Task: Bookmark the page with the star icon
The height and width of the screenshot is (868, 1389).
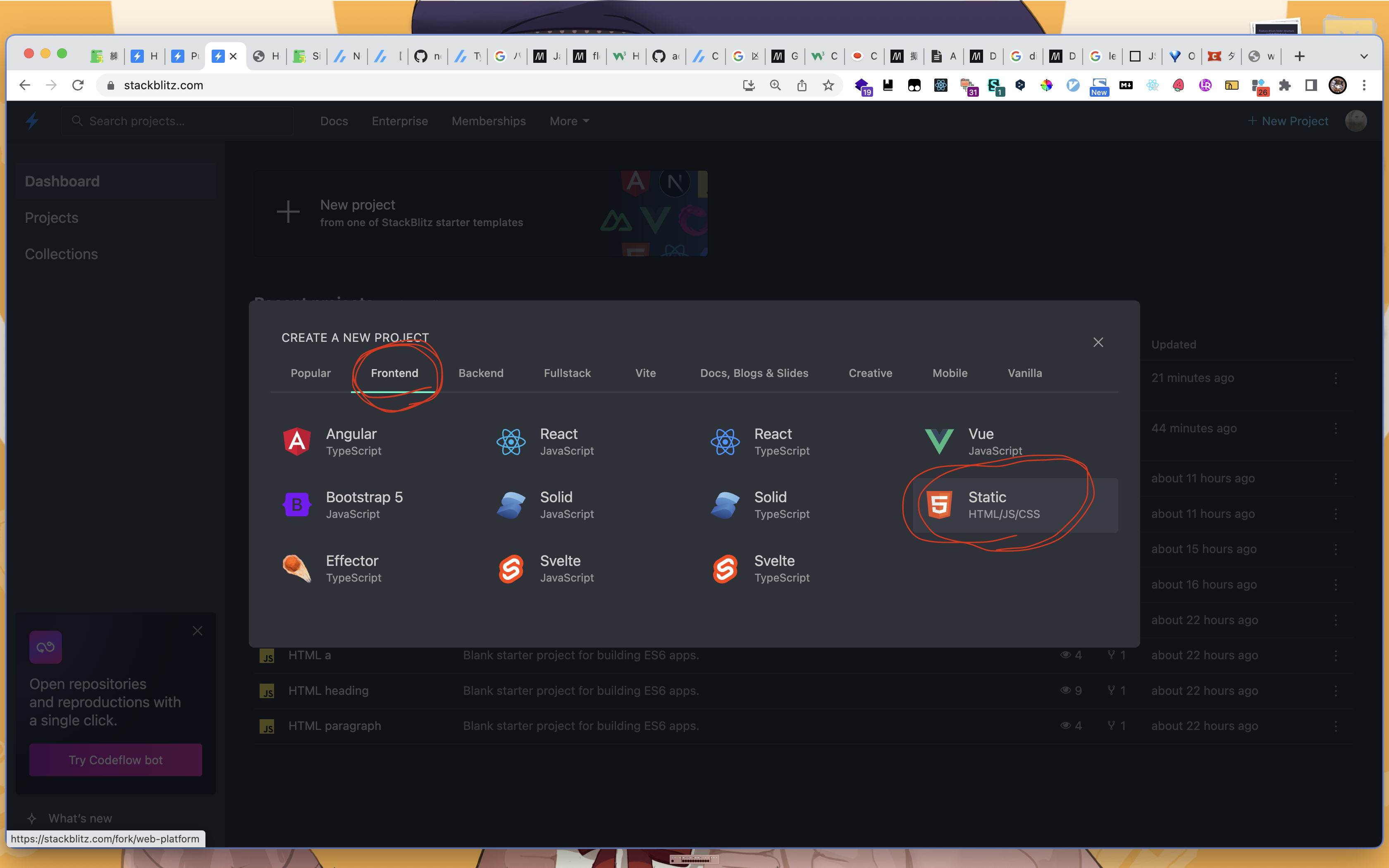Action: click(828, 86)
